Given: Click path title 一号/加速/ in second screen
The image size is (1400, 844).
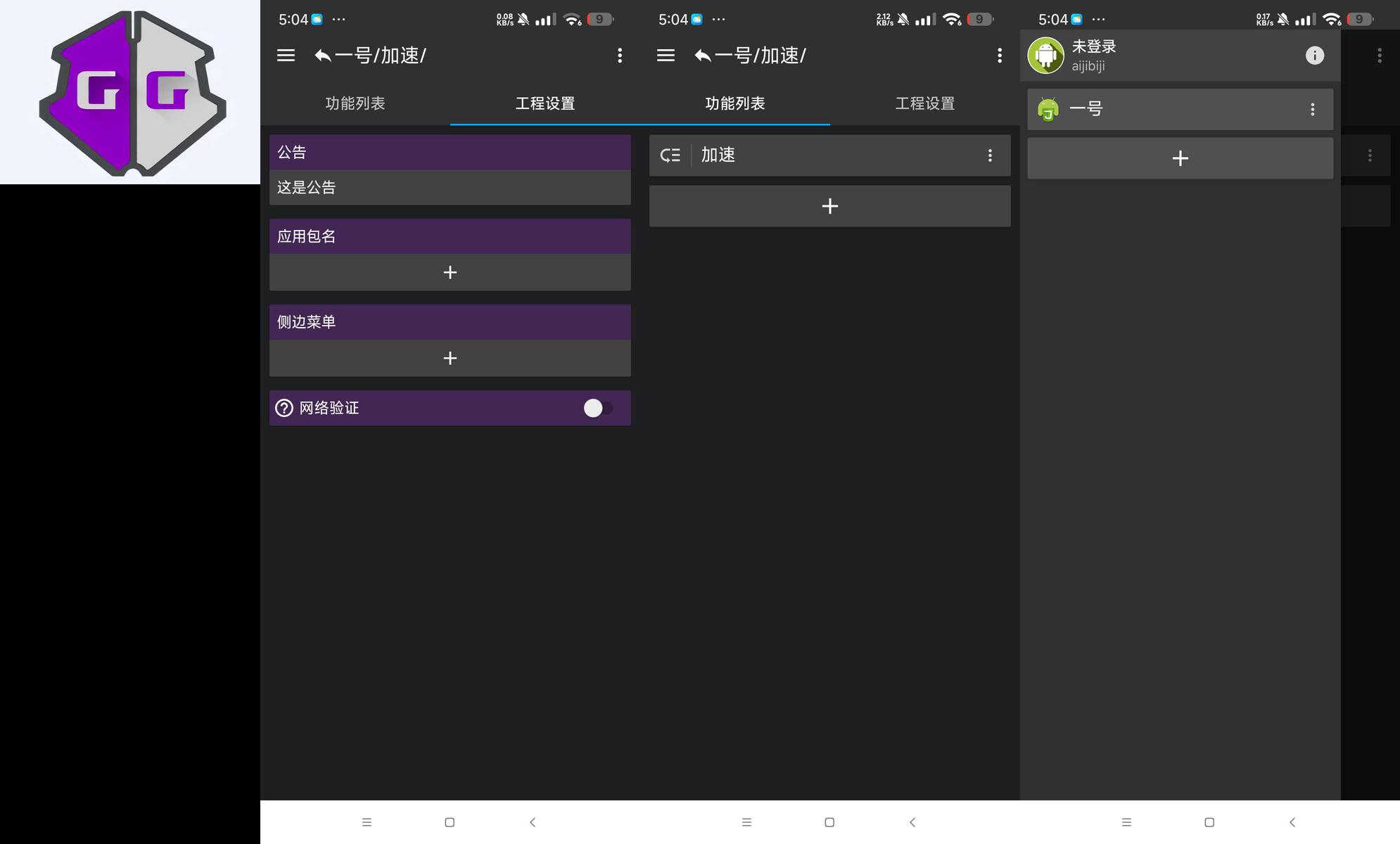Looking at the screenshot, I should [x=761, y=56].
